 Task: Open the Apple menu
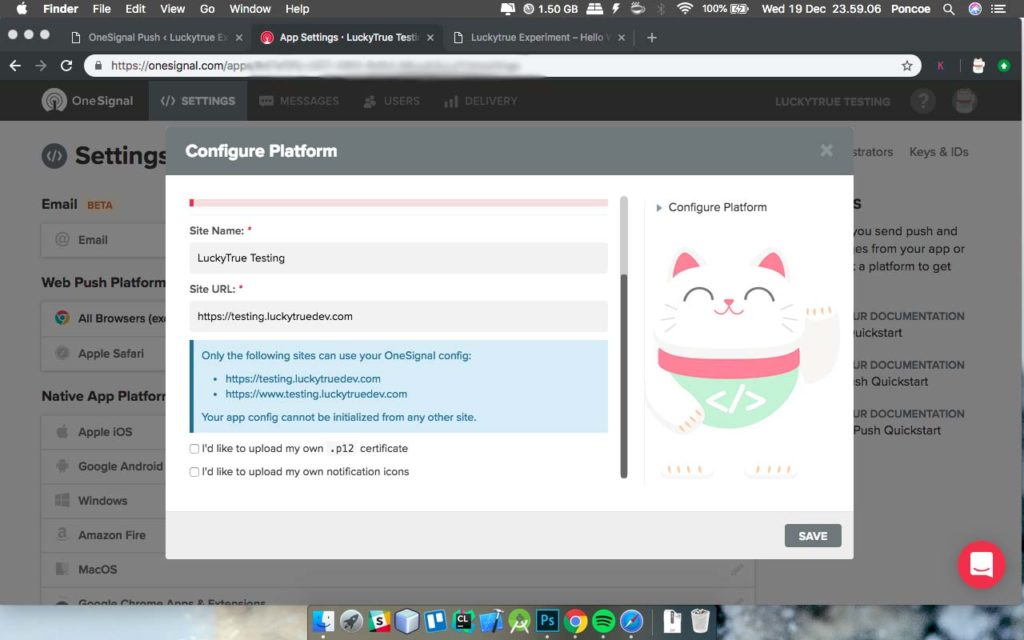click(22, 8)
